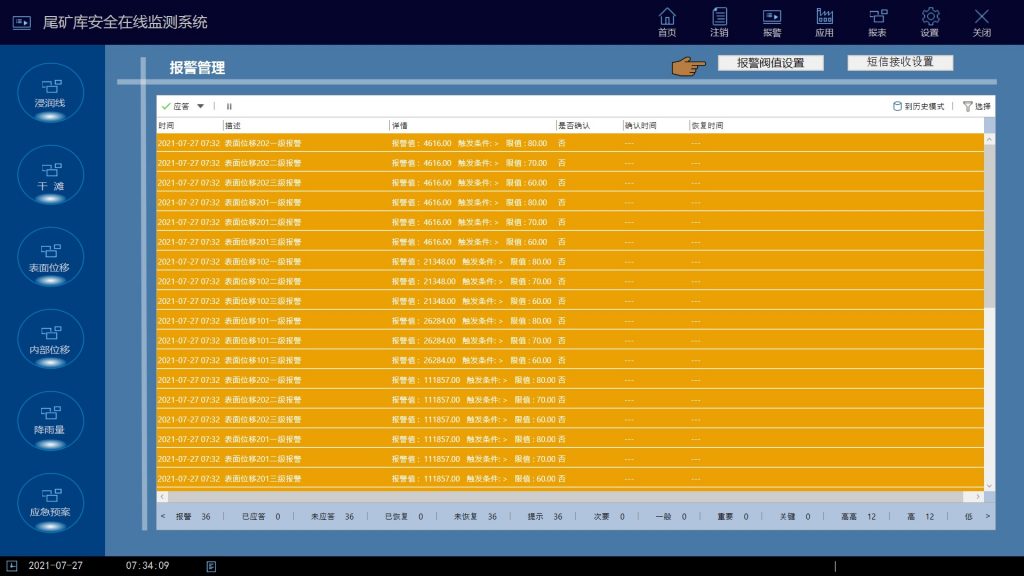Filter by 一般 0 count
The height and width of the screenshot is (576, 1024).
coord(671,517)
